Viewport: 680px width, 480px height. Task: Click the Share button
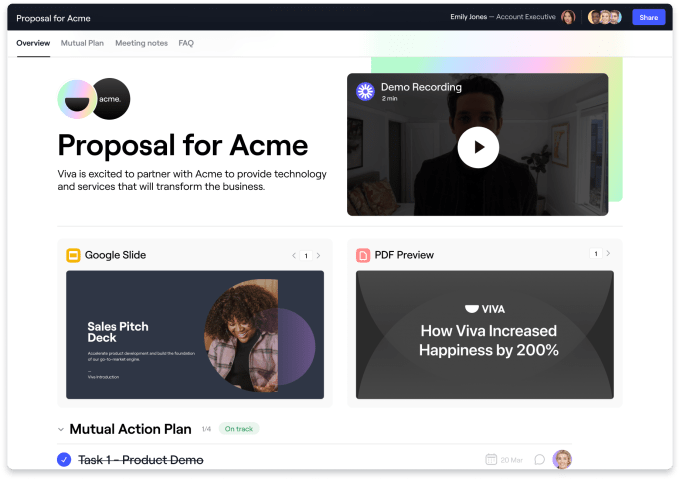[x=648, y=17]
